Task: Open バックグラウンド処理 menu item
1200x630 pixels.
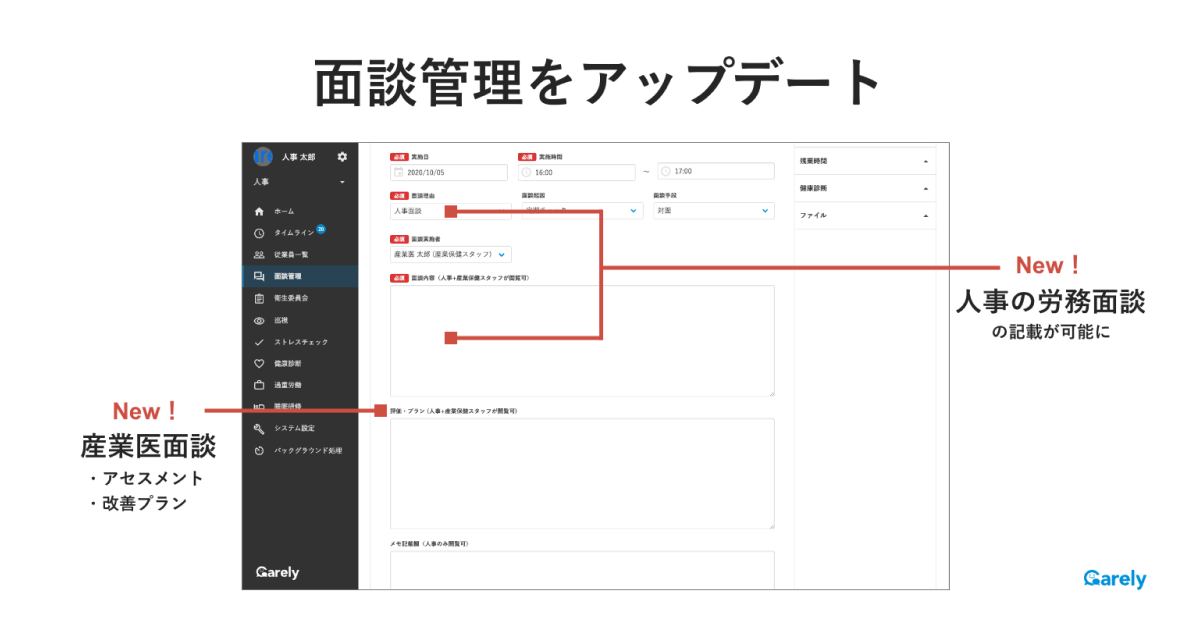Action: (x=307, y=451)
